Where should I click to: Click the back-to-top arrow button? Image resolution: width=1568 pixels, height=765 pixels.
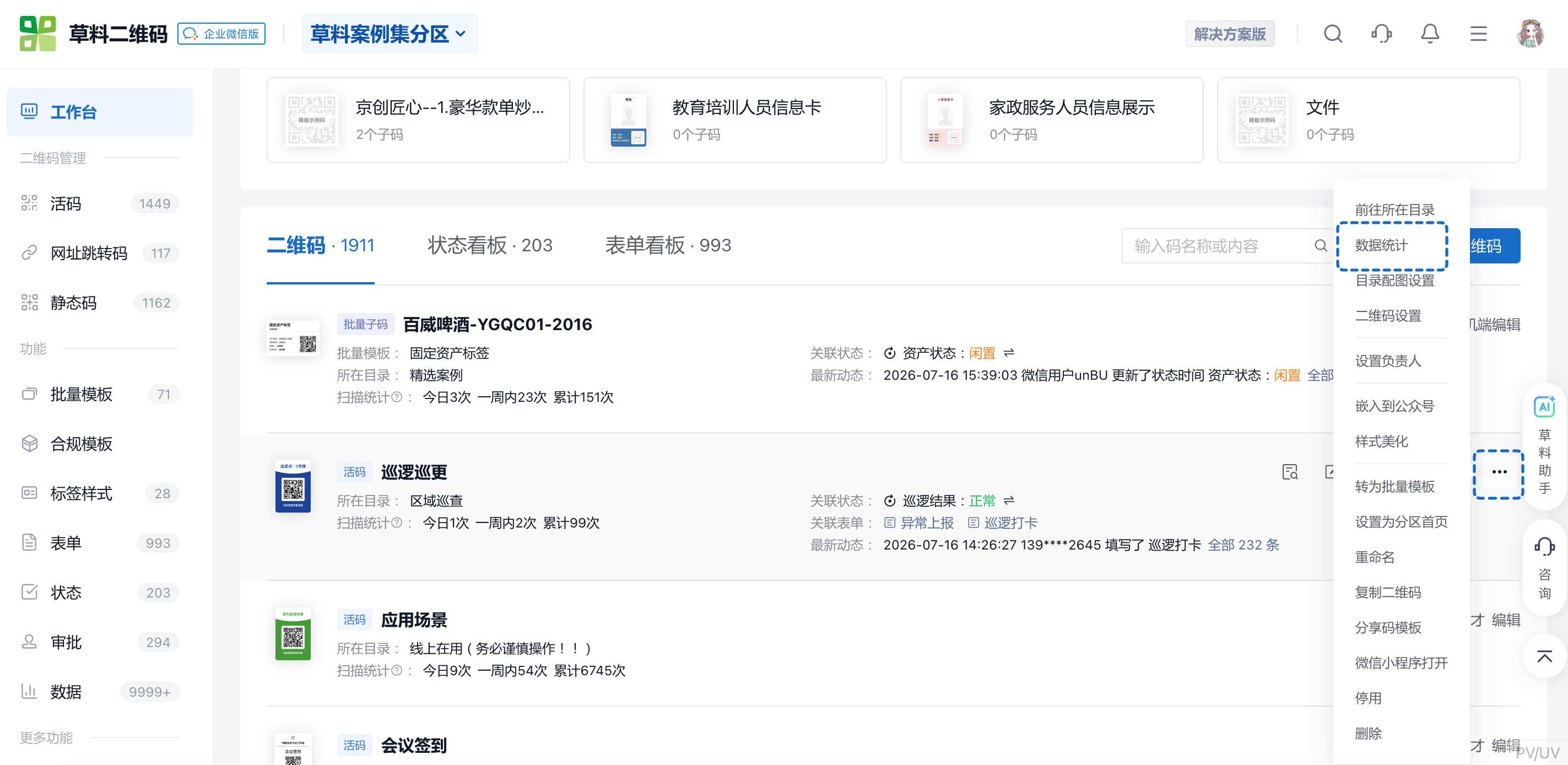pos(1545,656)
